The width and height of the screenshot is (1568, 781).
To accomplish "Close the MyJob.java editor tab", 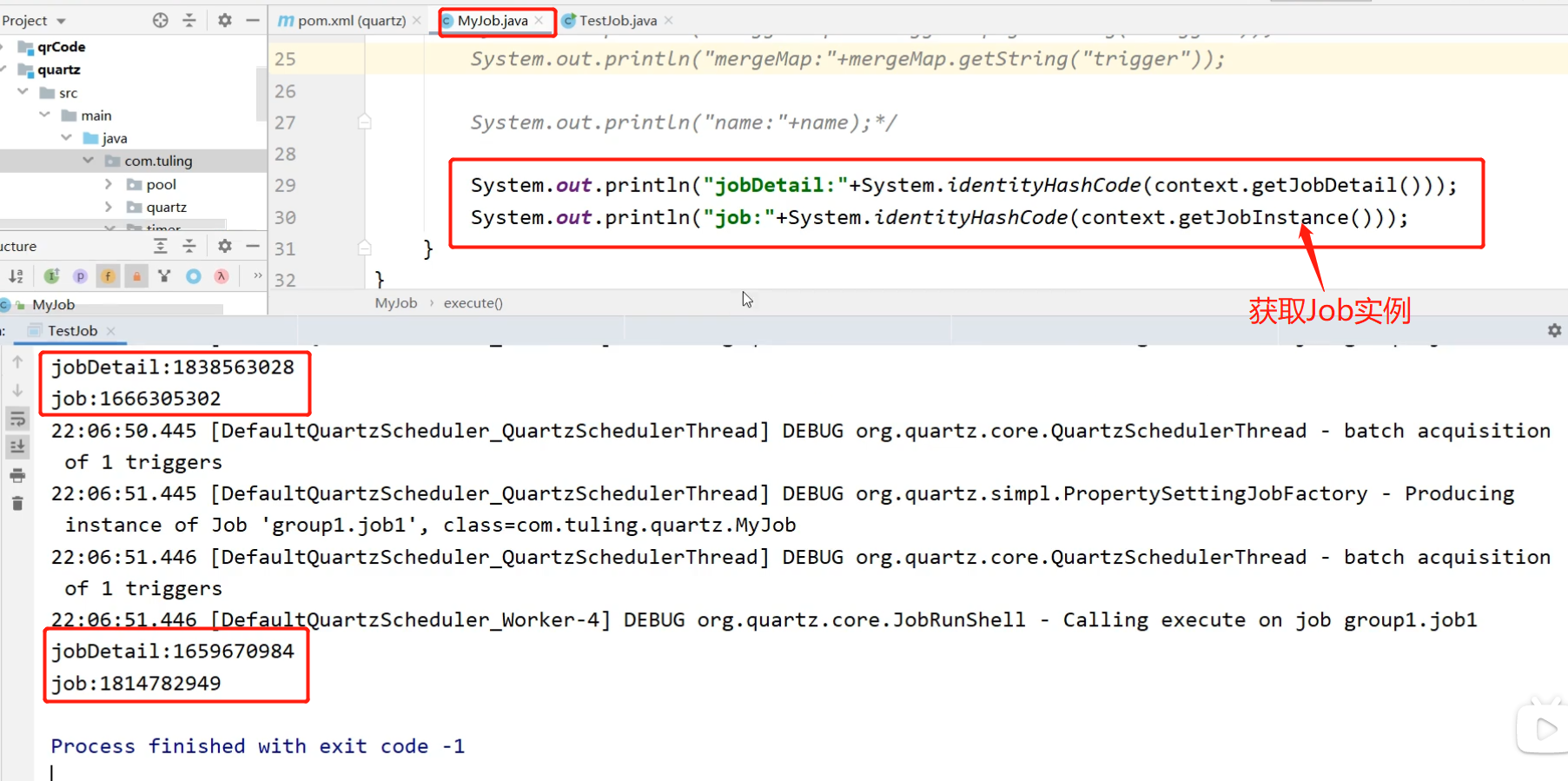I will click(539, 20).
